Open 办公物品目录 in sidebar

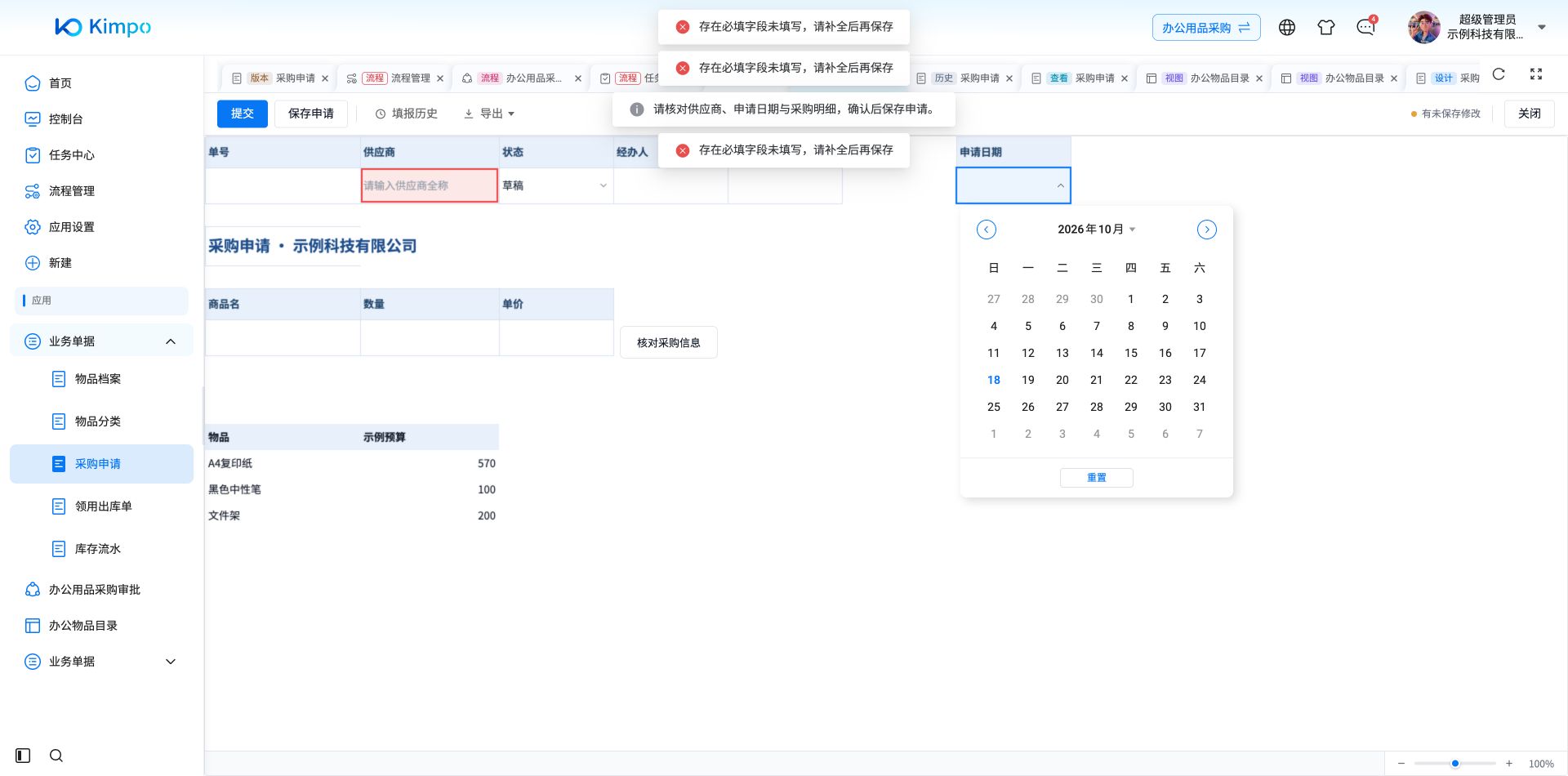(x=101, y=626)
